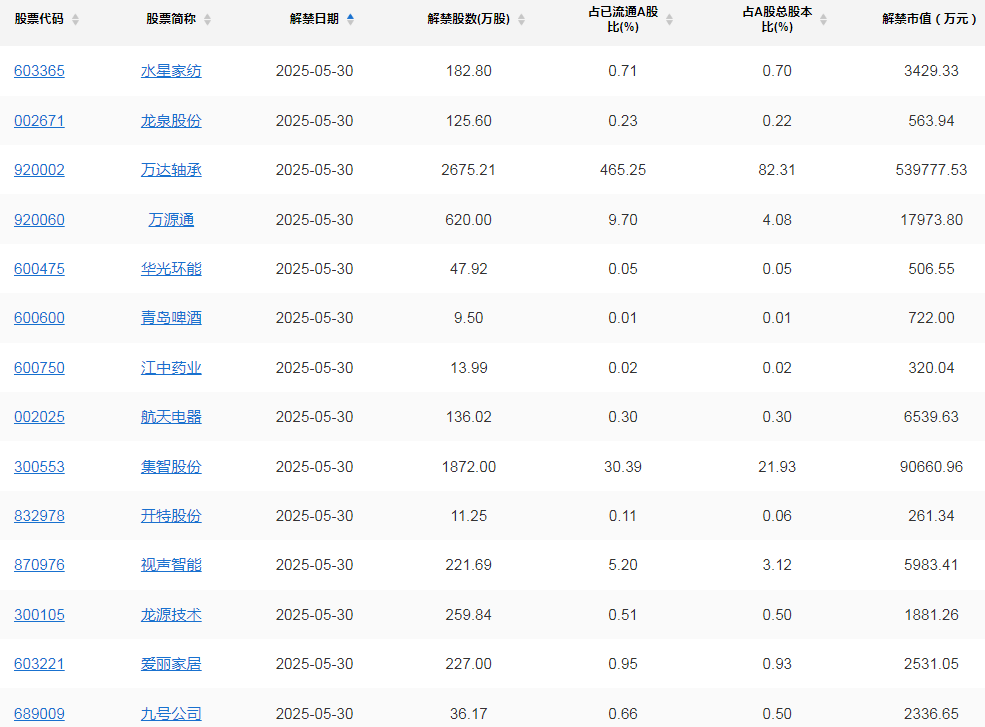Image resolution: width=985 pixels, height=727 pixels.
Task: Open stock code 920002
Action: [x=40, y=170]
